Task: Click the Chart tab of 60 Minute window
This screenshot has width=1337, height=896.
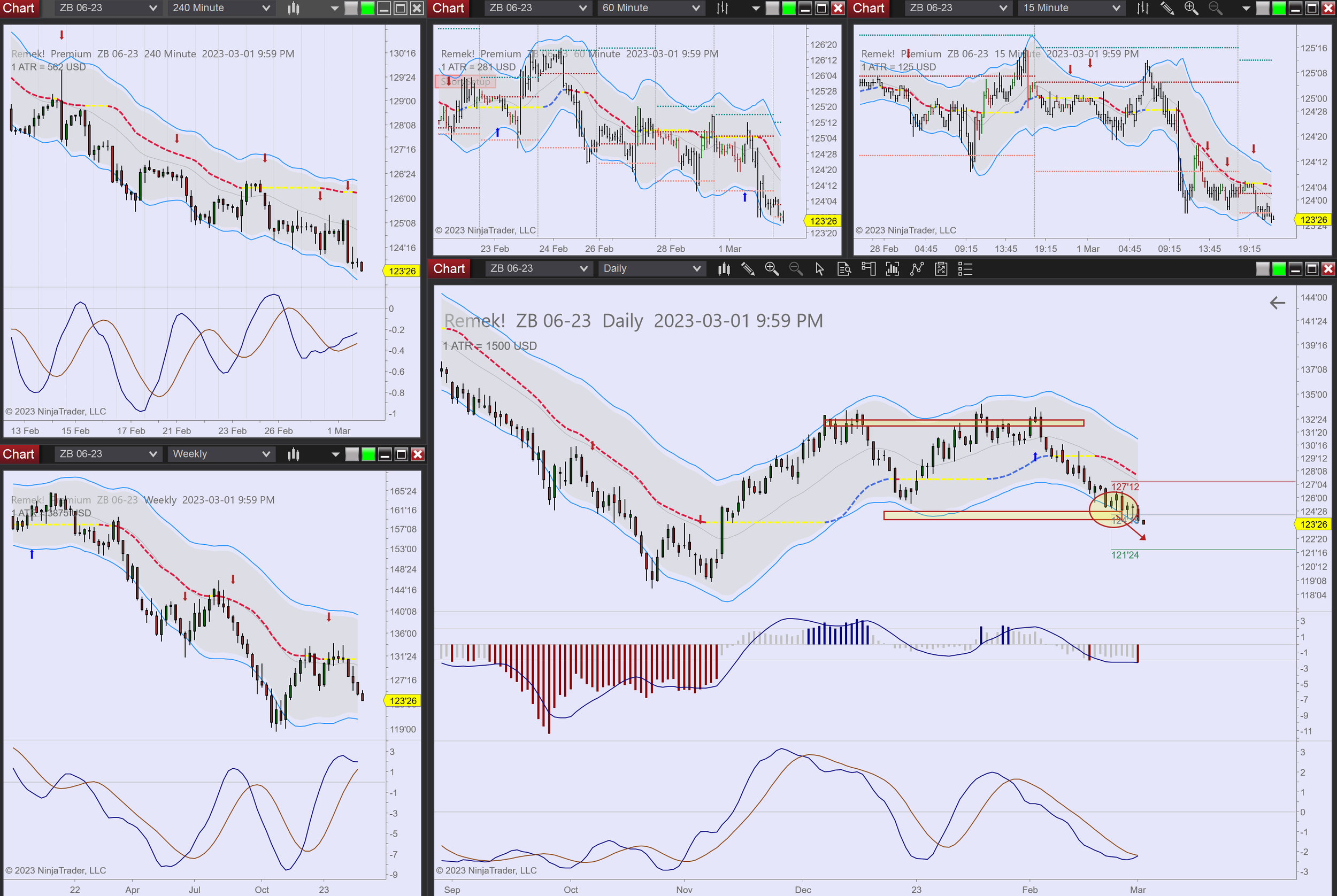Action: [448, 8]
